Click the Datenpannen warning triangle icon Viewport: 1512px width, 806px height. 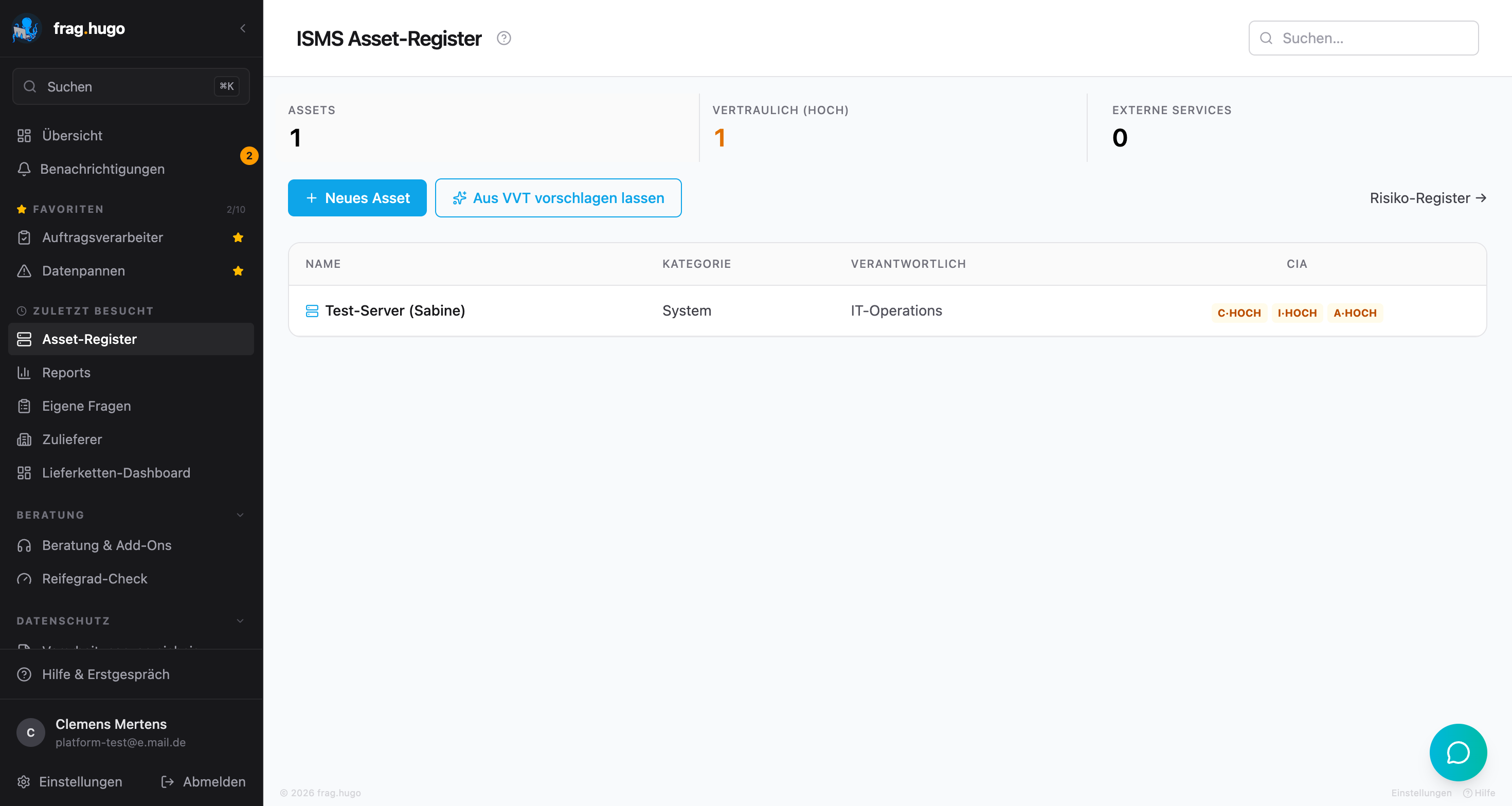24,271
